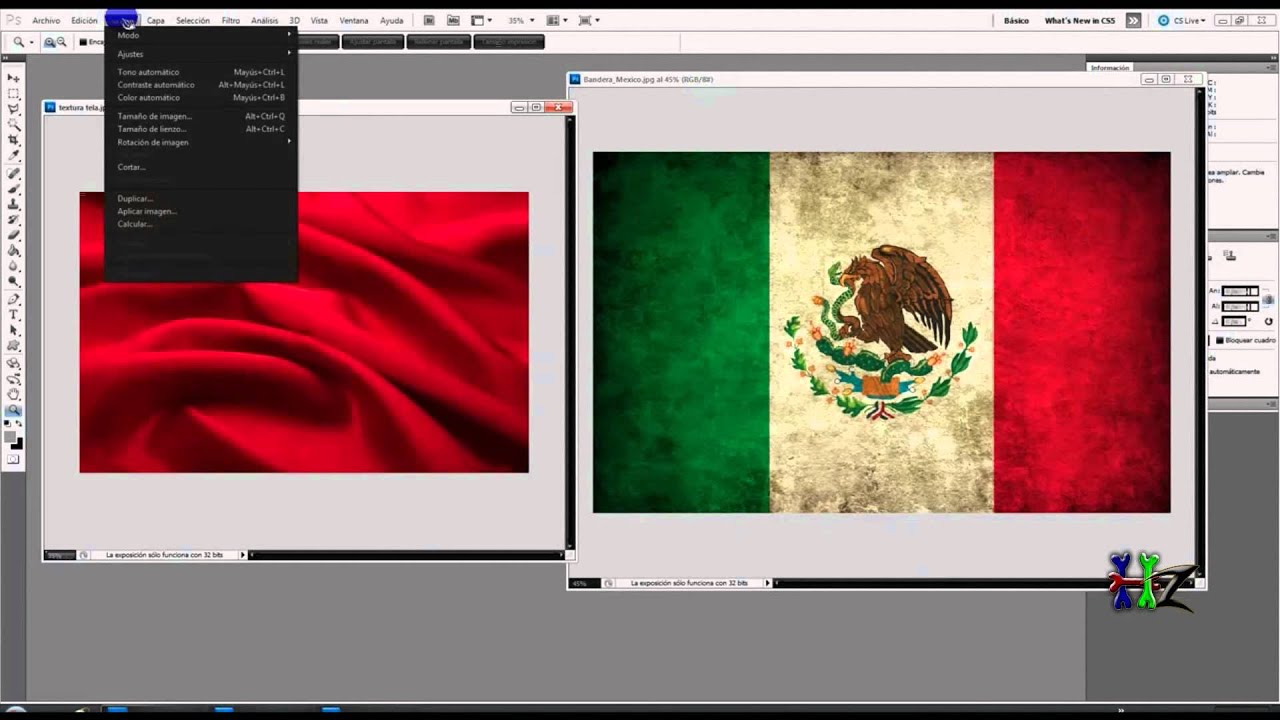Select the Move tool

(x=14, y=78)
